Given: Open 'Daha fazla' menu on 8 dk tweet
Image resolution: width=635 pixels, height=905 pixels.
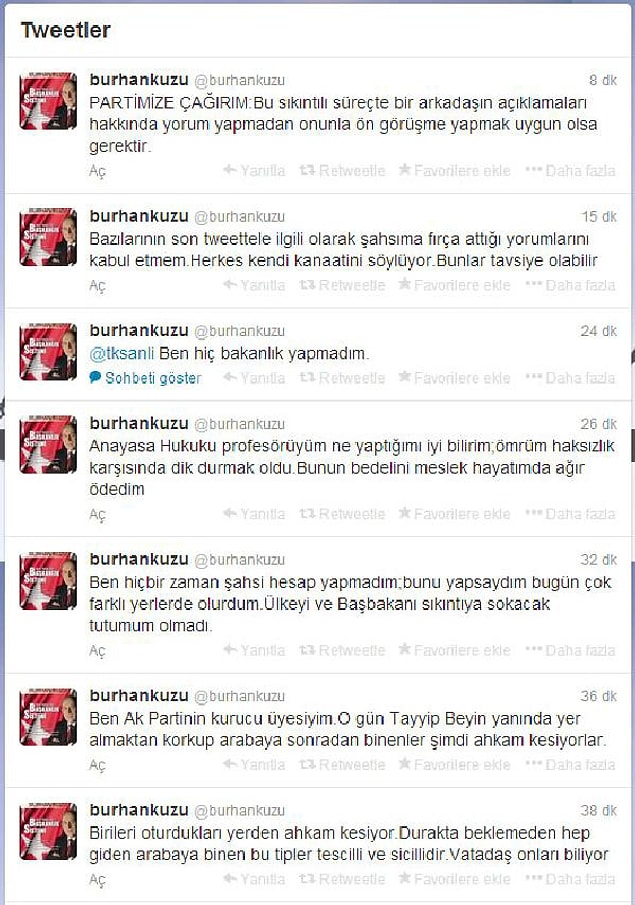Looking at the screenshot, I should [x=570, y=170].
